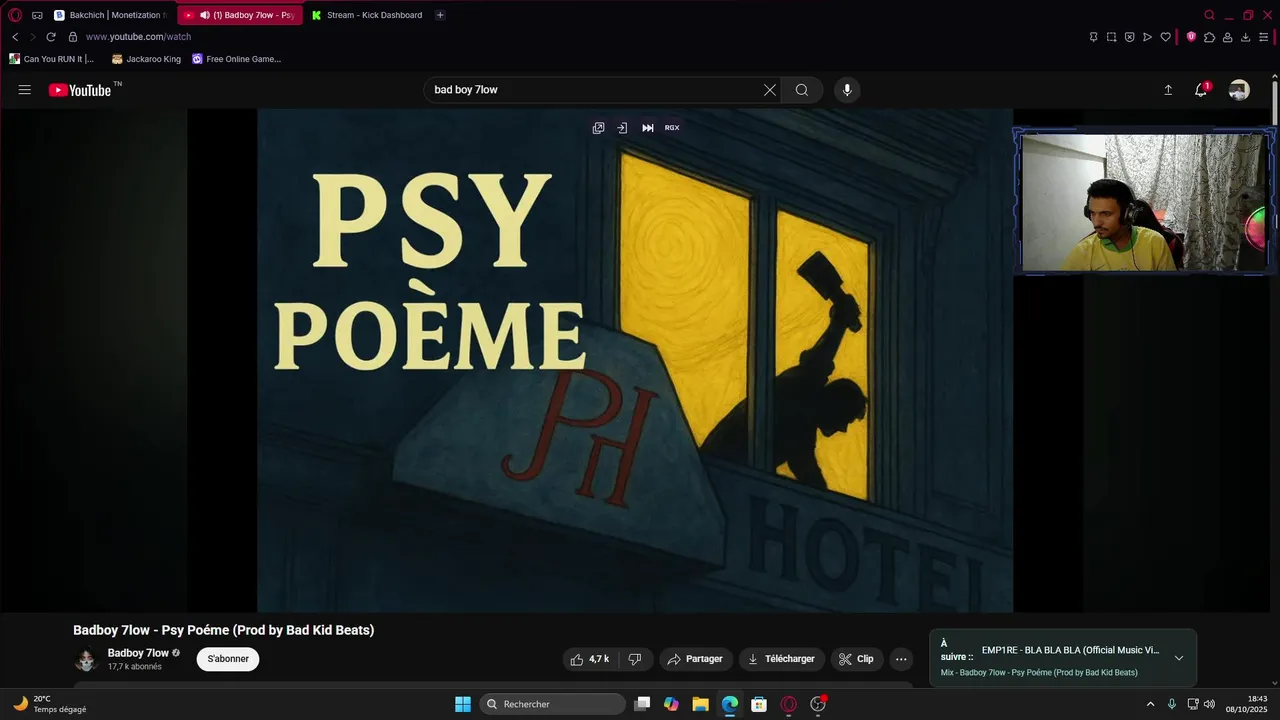Open the YouTube create upload icon
This screenshot has width=1280, height=720.
tap(1168, 90)
